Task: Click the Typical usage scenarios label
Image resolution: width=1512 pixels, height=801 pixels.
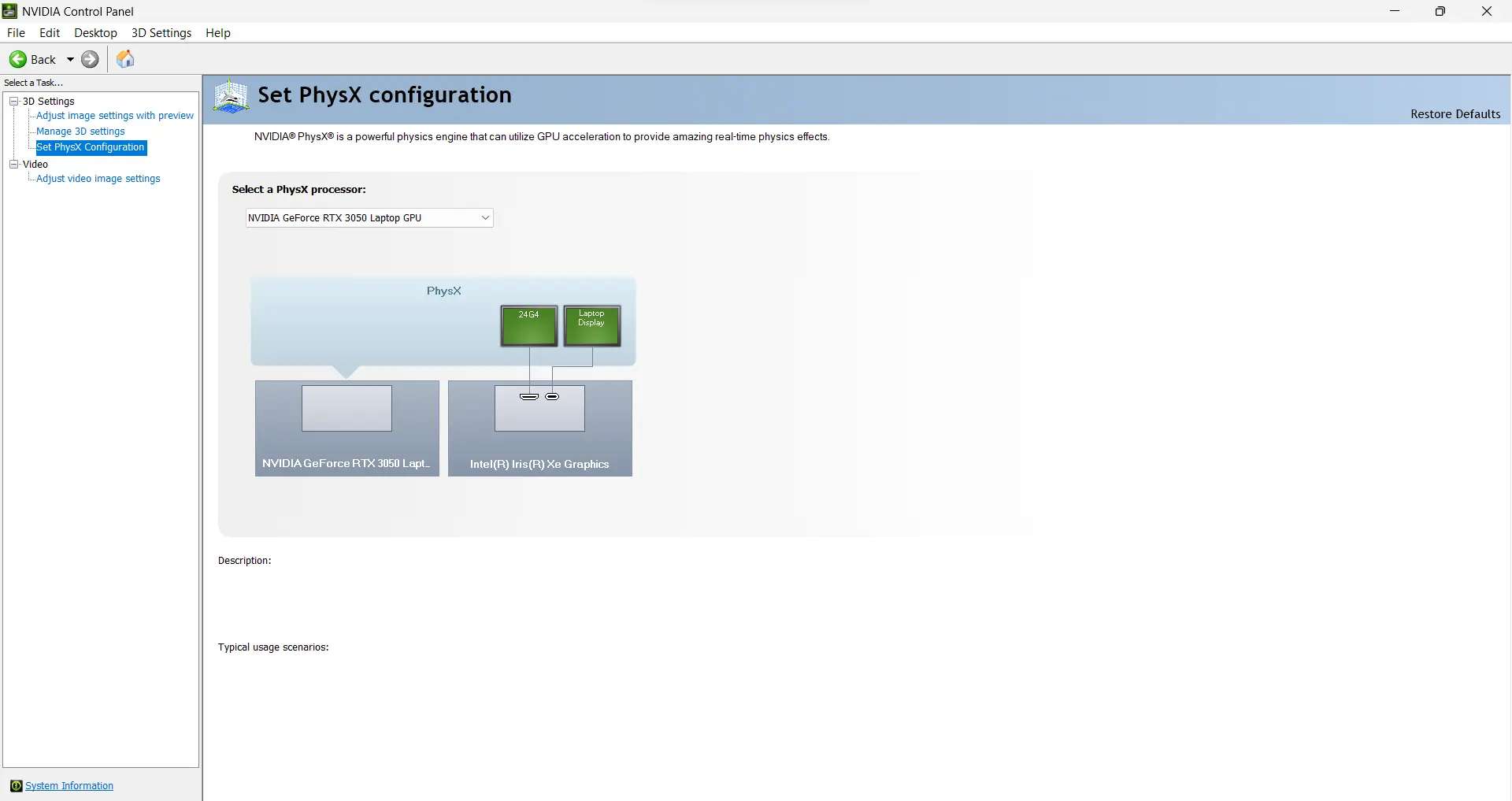Action: click(x=273, y=647)
